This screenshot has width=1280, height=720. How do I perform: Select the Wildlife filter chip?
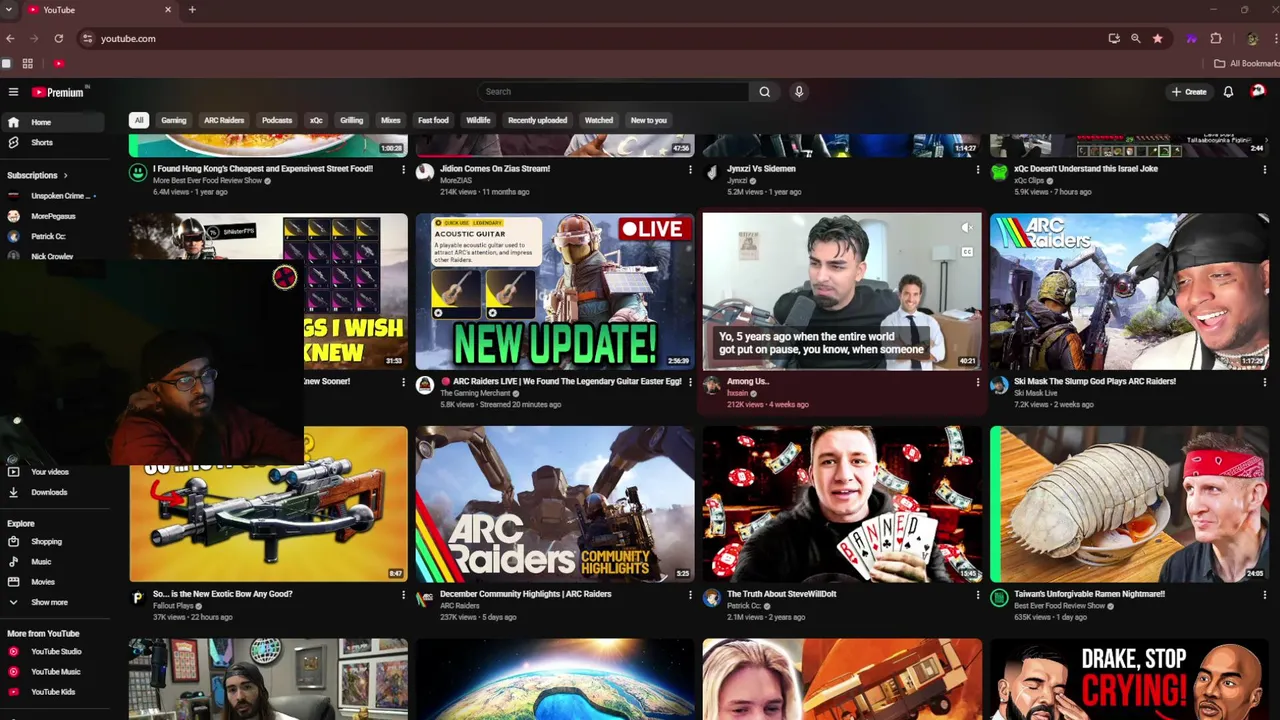point(478,120)
